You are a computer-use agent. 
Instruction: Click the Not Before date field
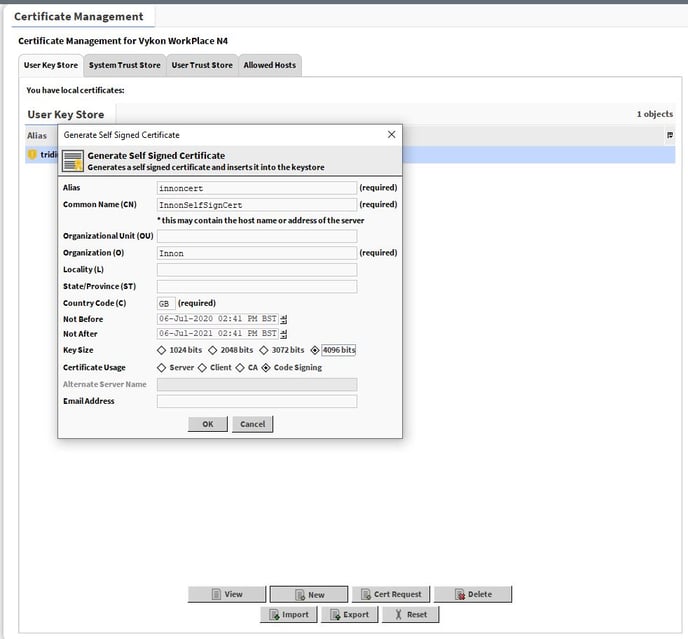point(218,319)
